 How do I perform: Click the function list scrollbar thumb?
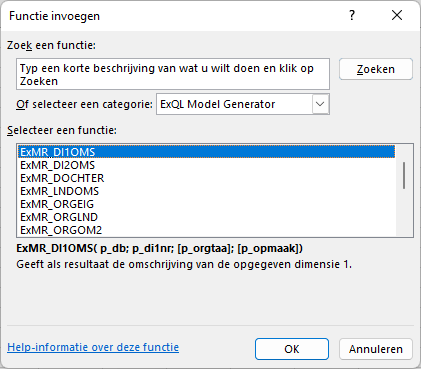[x=404, y=176]
